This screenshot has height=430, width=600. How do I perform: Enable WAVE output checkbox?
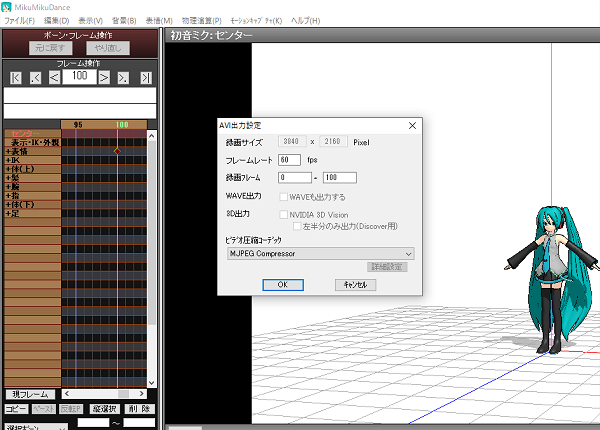[284, 197]
